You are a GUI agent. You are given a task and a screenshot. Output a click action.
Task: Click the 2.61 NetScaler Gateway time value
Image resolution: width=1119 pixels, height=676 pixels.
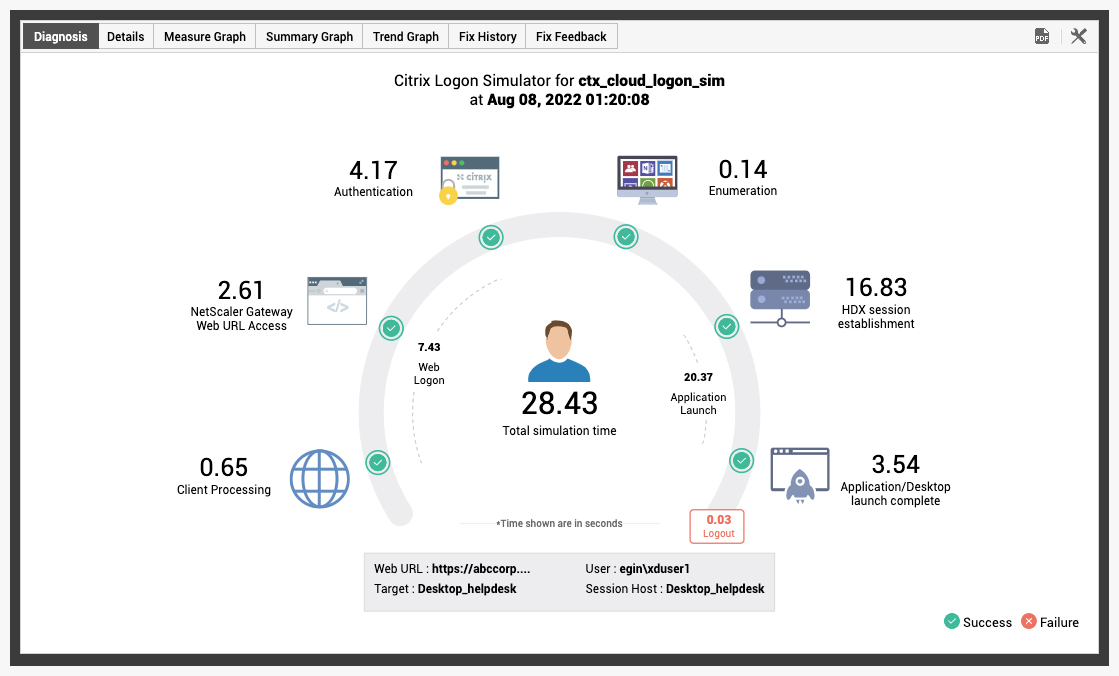[x=241, y=291]
